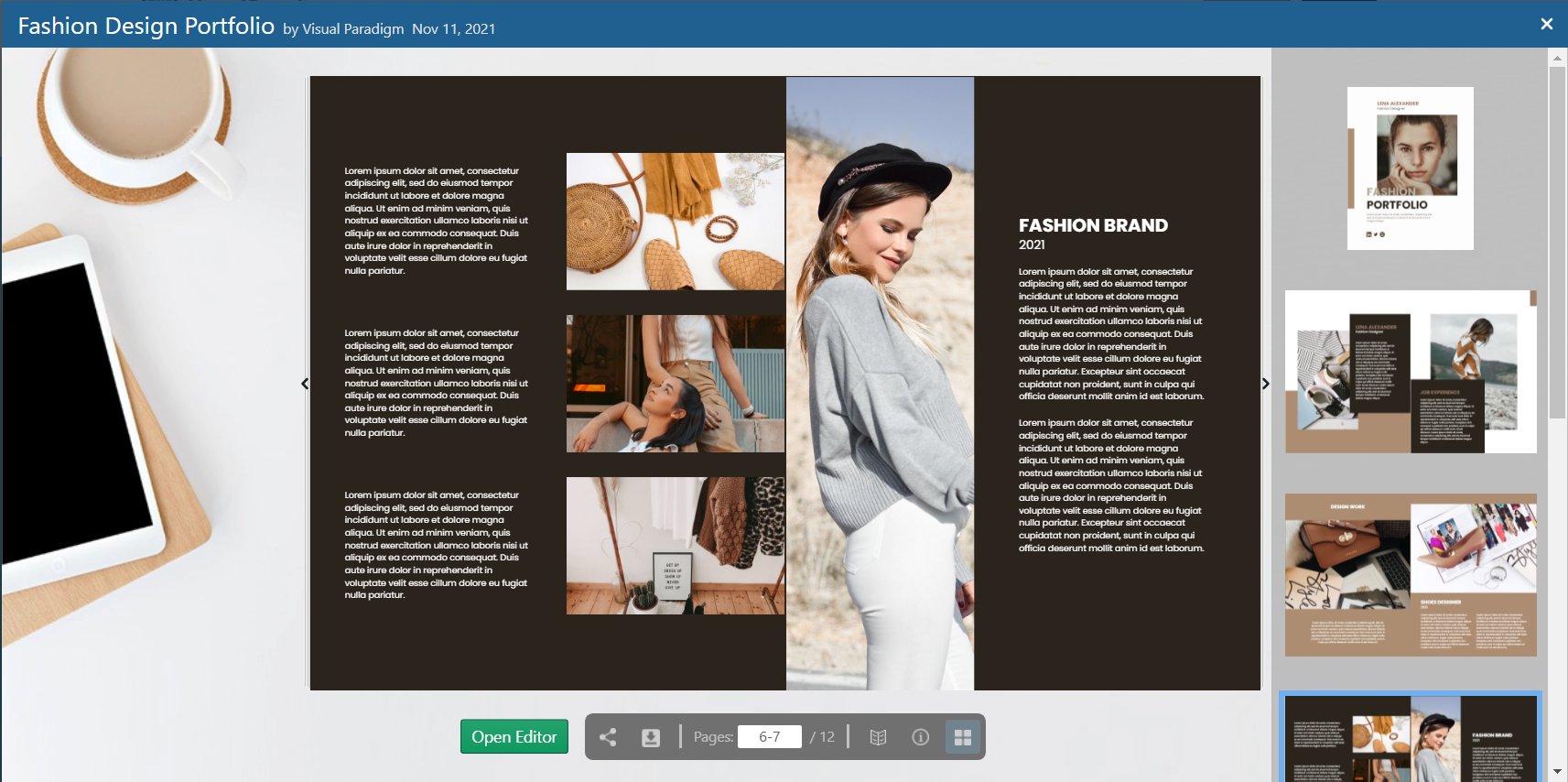Click the photo of woman lying back
The image size is (1568, 782).
click(676, 384)
